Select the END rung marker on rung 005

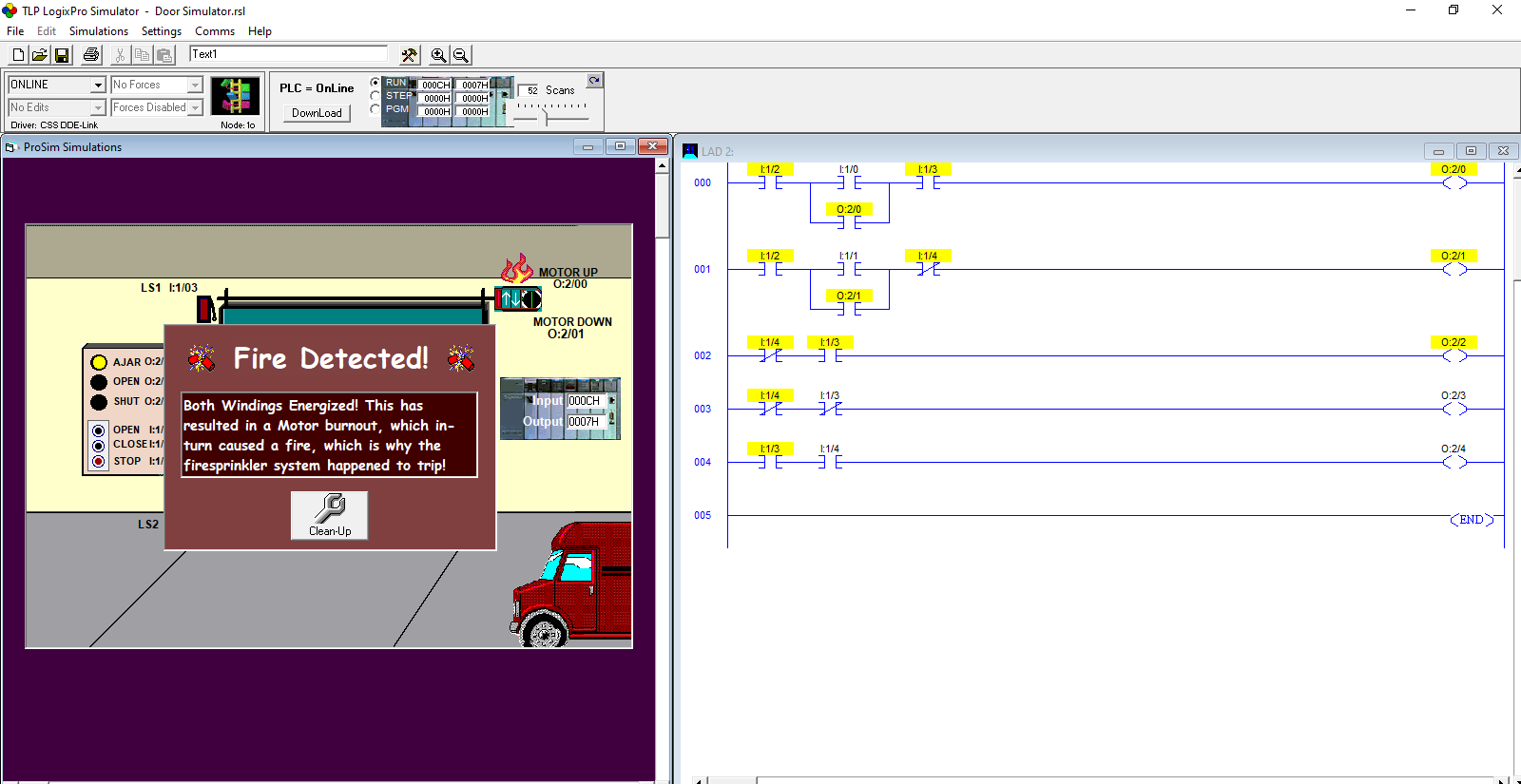pos(1472,520)
